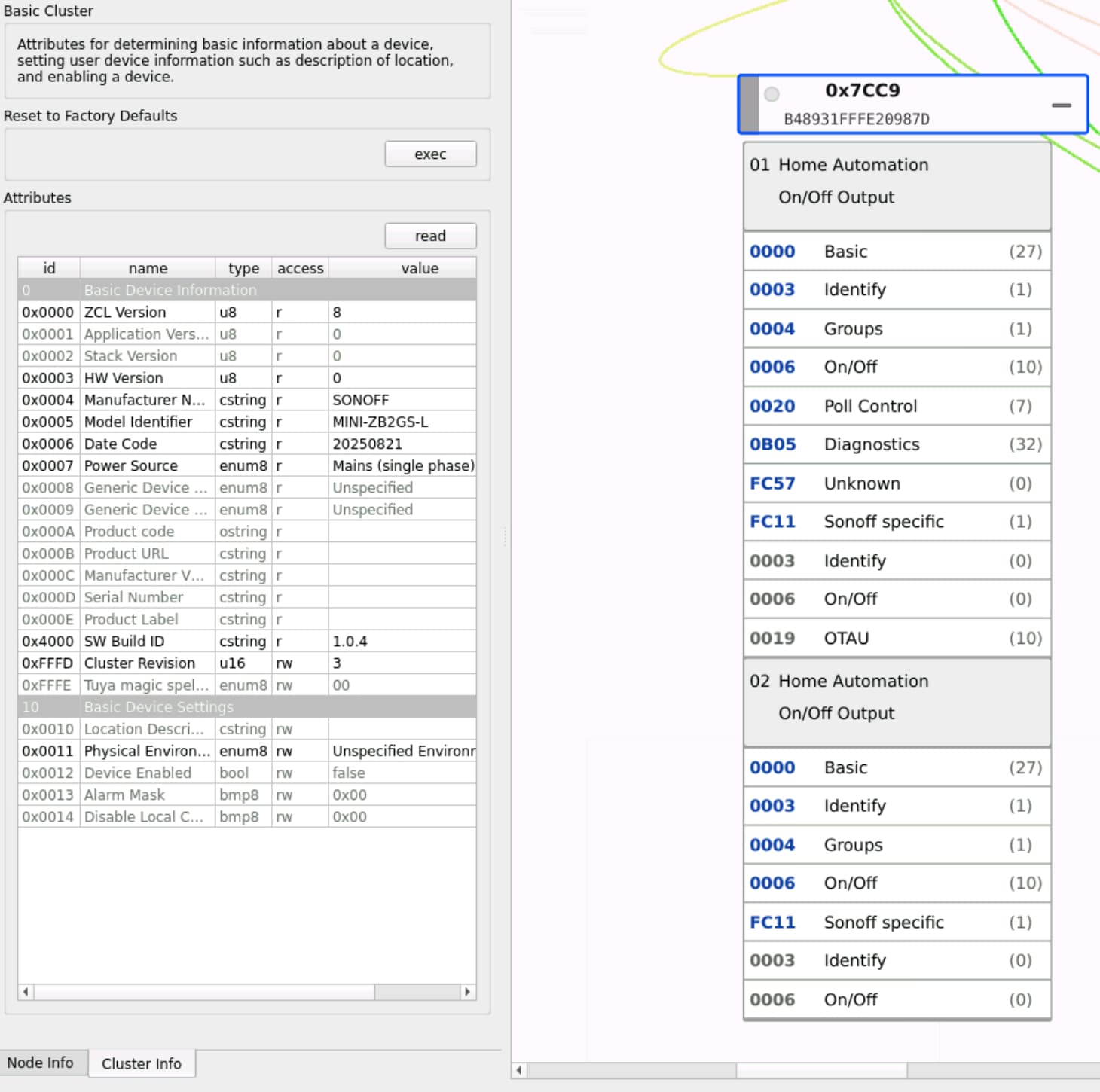The height and width of the screenshot is (1092, 1100).
Task: Collapse node 0x7CC9 with minus icon
Action: tap(1061, 105)
